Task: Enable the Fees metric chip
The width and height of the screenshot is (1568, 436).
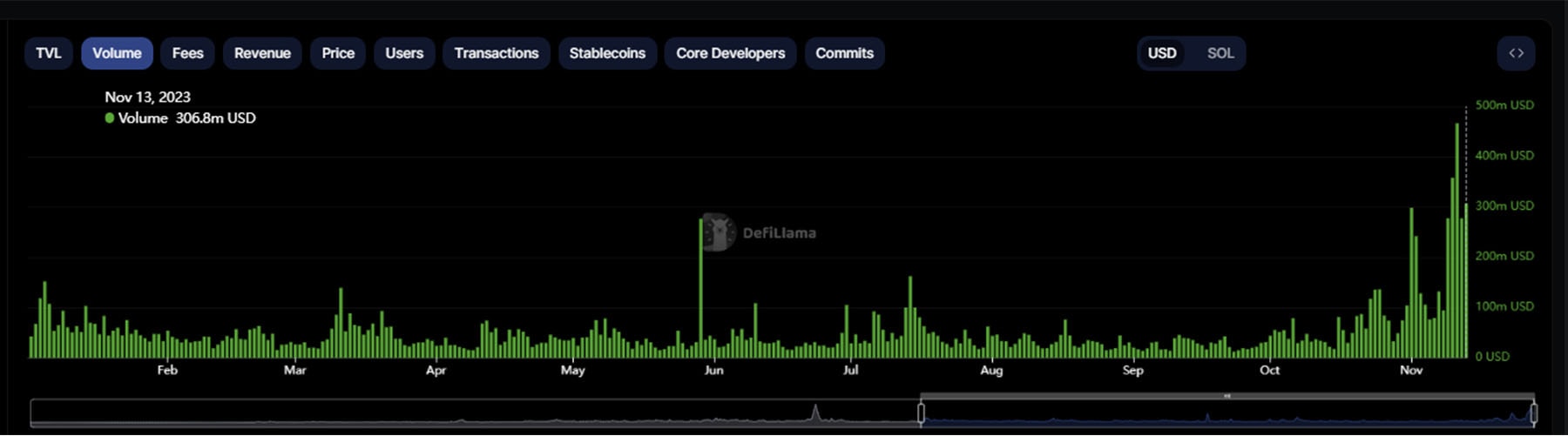Action: click(187, 53)
